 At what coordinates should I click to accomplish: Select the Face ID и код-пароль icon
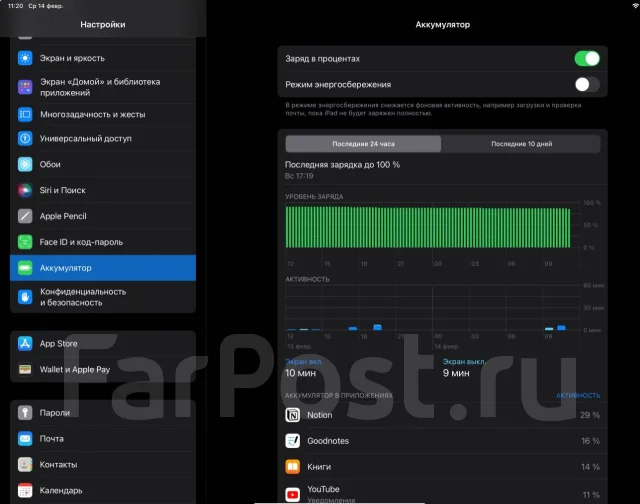25,242
